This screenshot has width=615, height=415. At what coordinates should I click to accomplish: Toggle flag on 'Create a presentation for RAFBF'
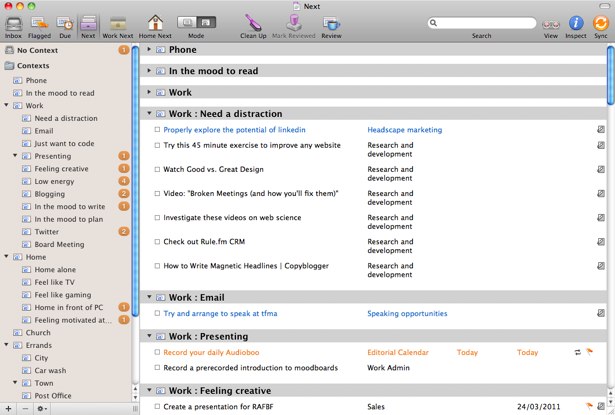589,406
